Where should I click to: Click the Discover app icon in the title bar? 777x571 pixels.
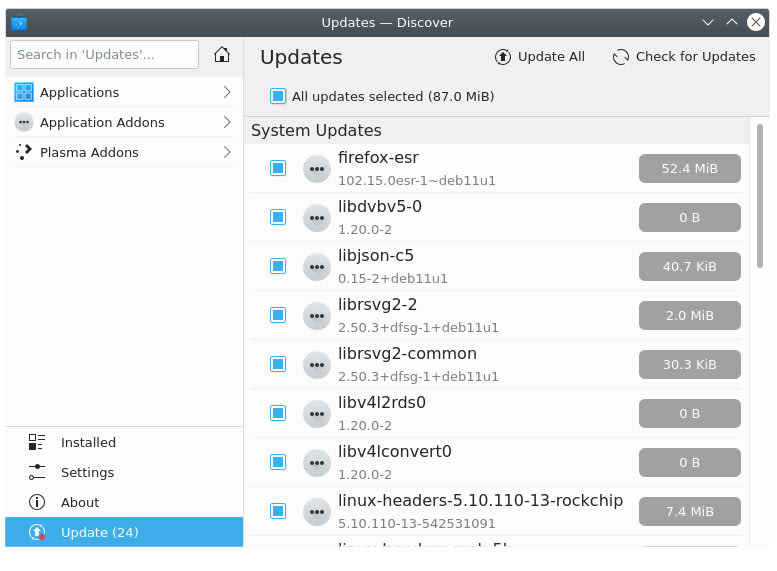pyautogui.click(x=19, y=23)
